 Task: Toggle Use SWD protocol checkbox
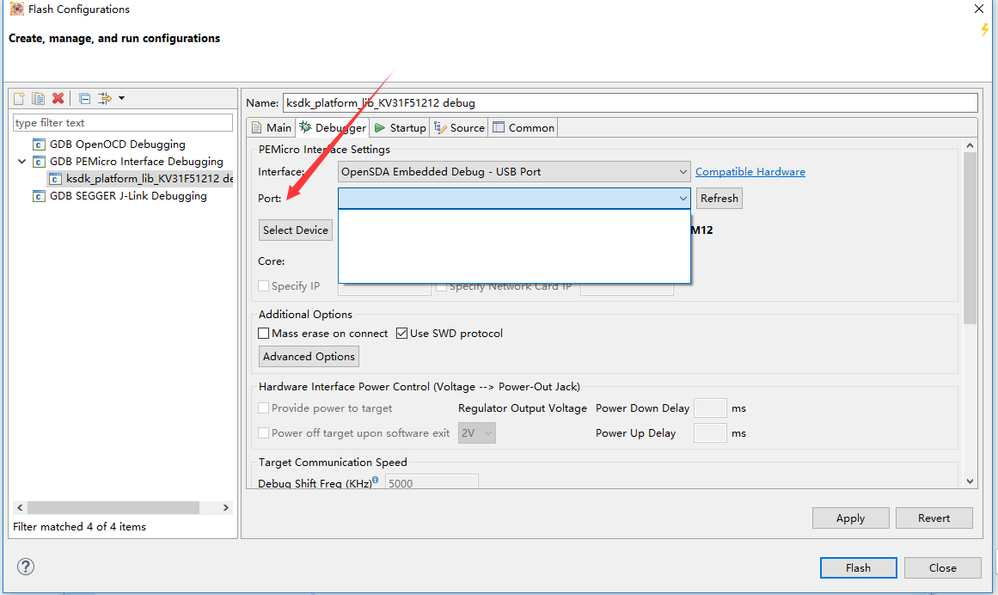click(x=402, y=333)
